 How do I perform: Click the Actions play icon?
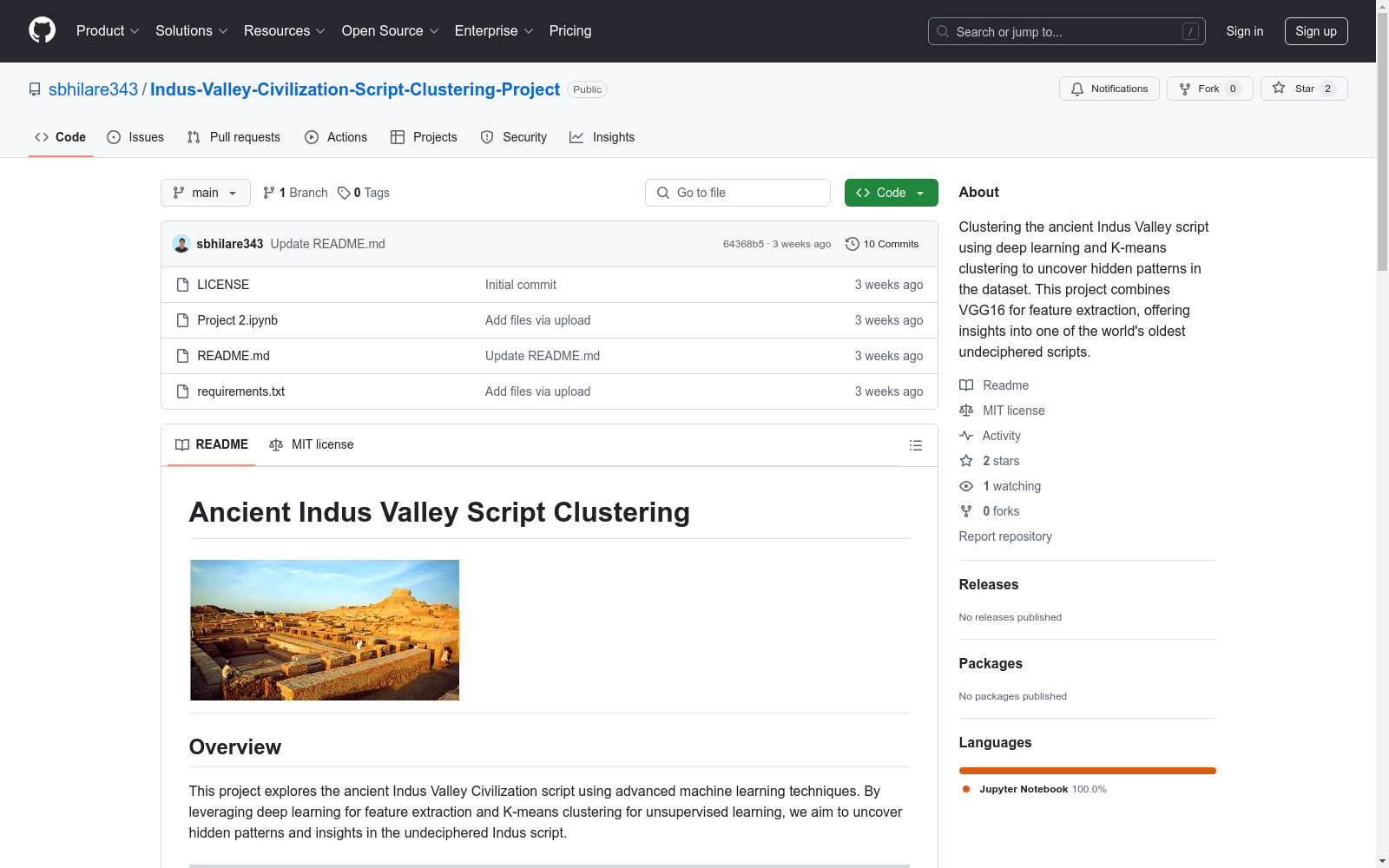point(312,137)
